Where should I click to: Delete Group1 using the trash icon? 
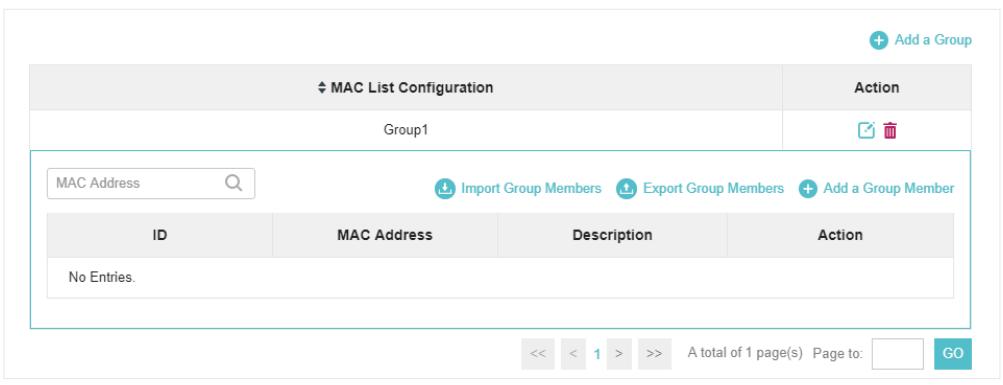pos(890,130)
